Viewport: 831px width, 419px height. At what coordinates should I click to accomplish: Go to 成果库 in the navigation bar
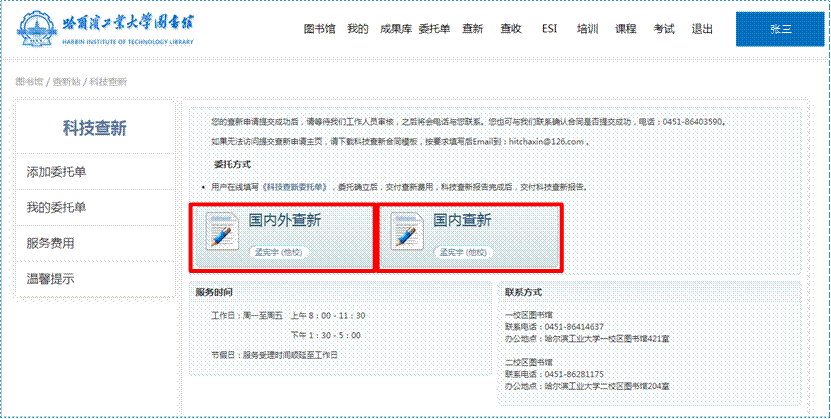(x=396, y=29)
